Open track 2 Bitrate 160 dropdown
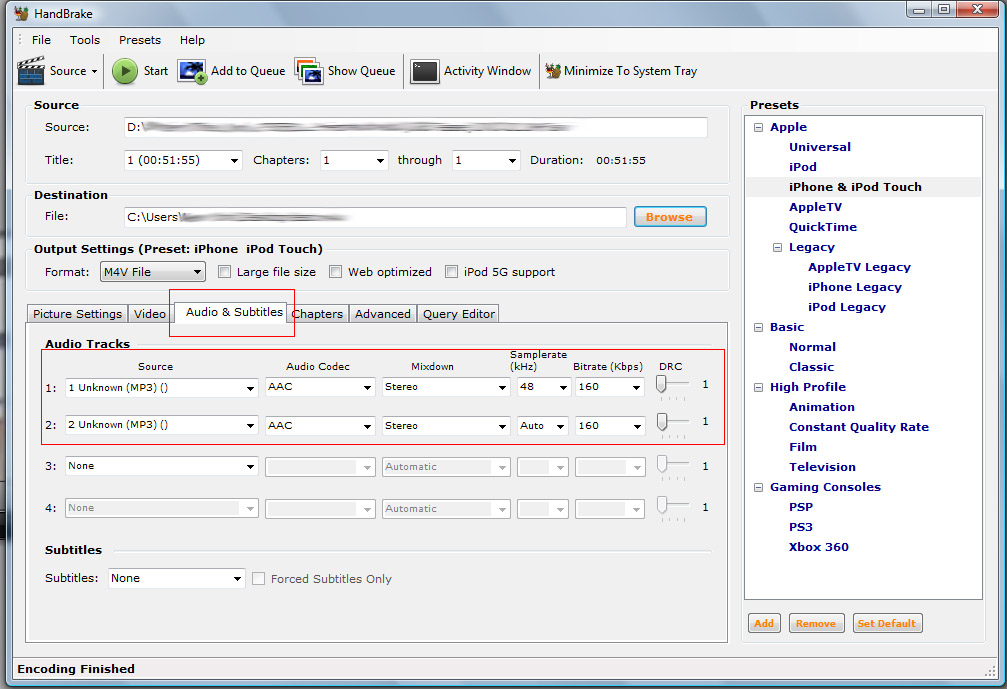The image size is (1007, 689). [x=609, y=426]
